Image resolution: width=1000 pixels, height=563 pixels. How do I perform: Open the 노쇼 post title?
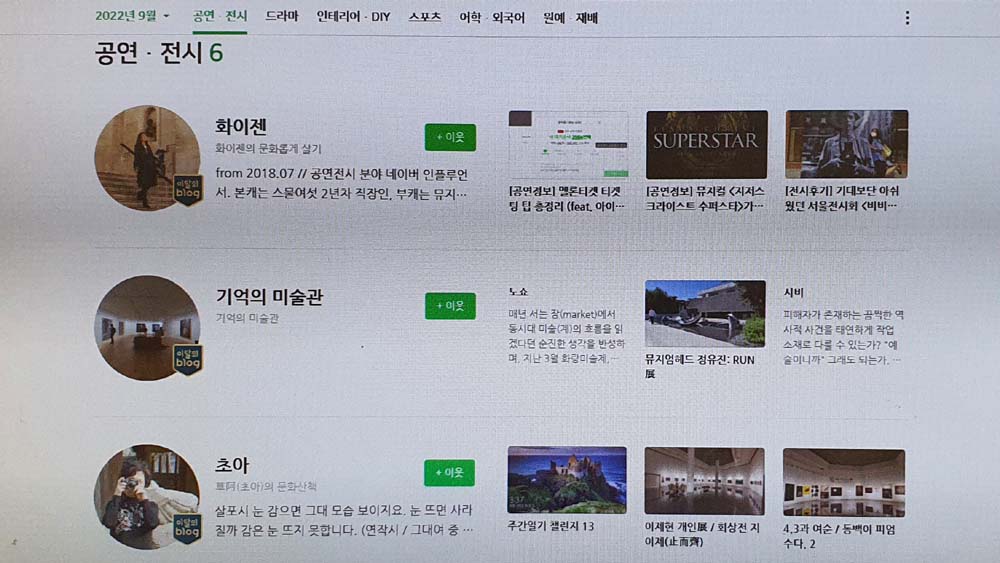pyautogui.click(x=518, y=291)
